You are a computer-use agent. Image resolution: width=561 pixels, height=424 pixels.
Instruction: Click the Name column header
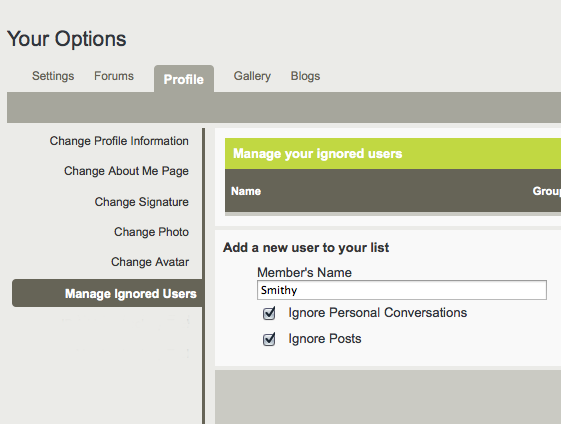pyautogui.click(x=246, y=191)
